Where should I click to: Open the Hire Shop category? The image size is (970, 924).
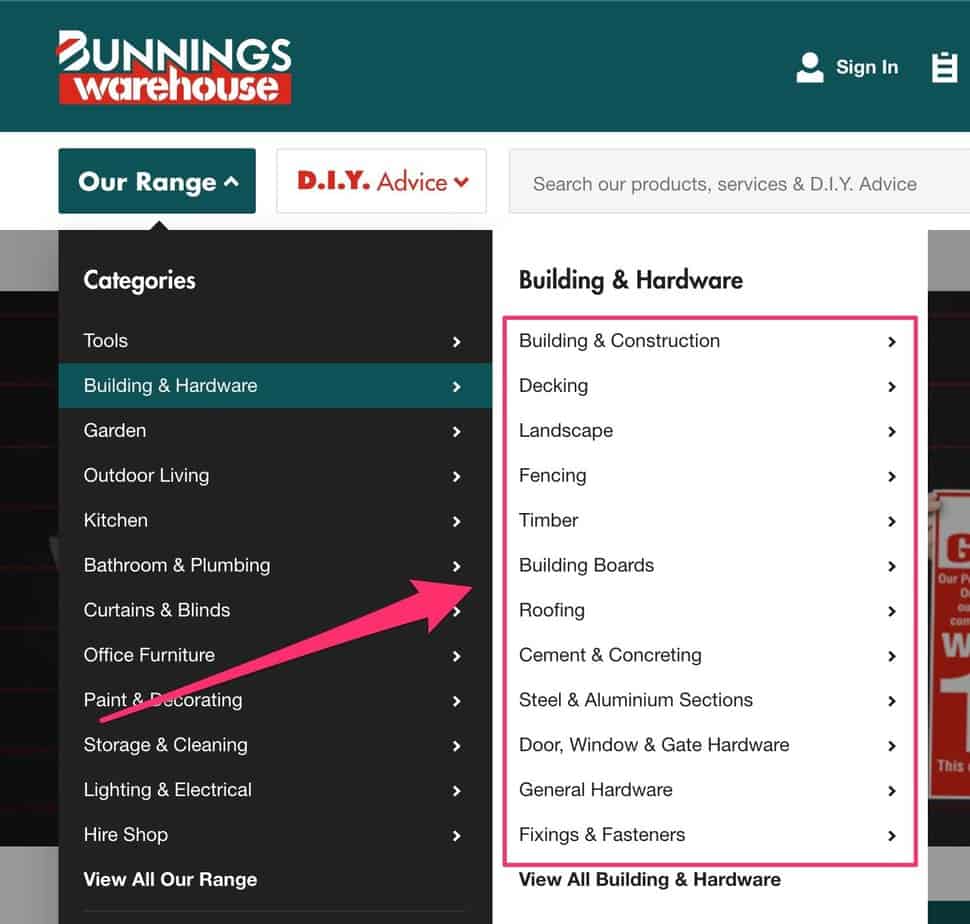126,835
